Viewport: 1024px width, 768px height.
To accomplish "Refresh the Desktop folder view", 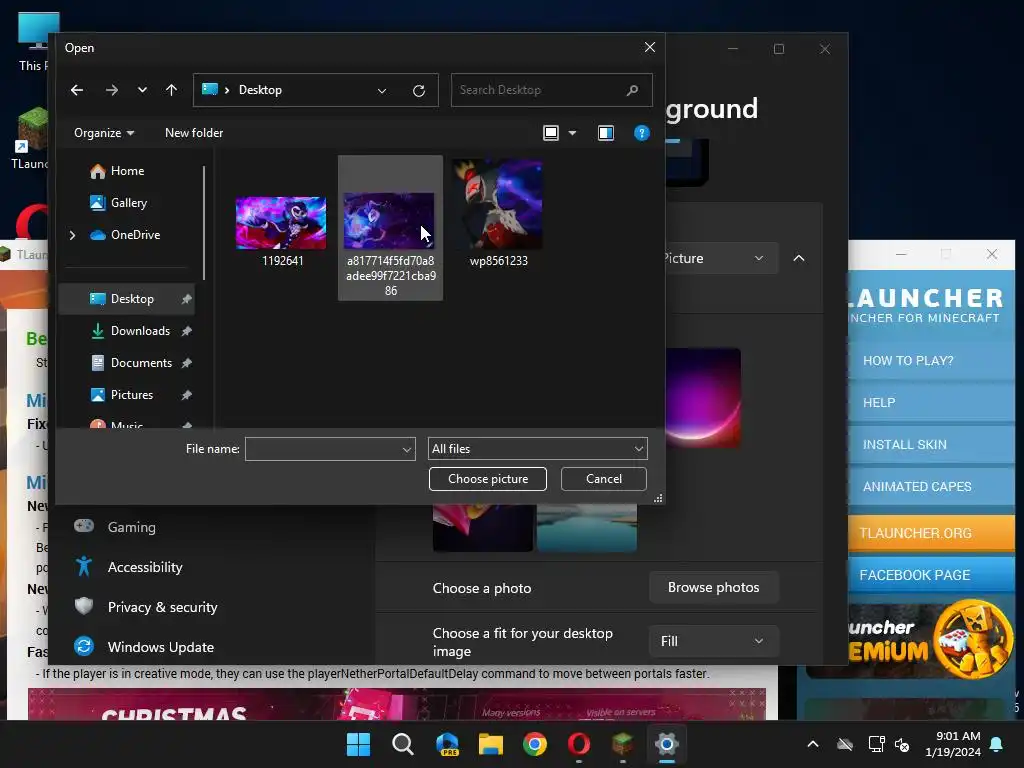I will pos(419,91).
